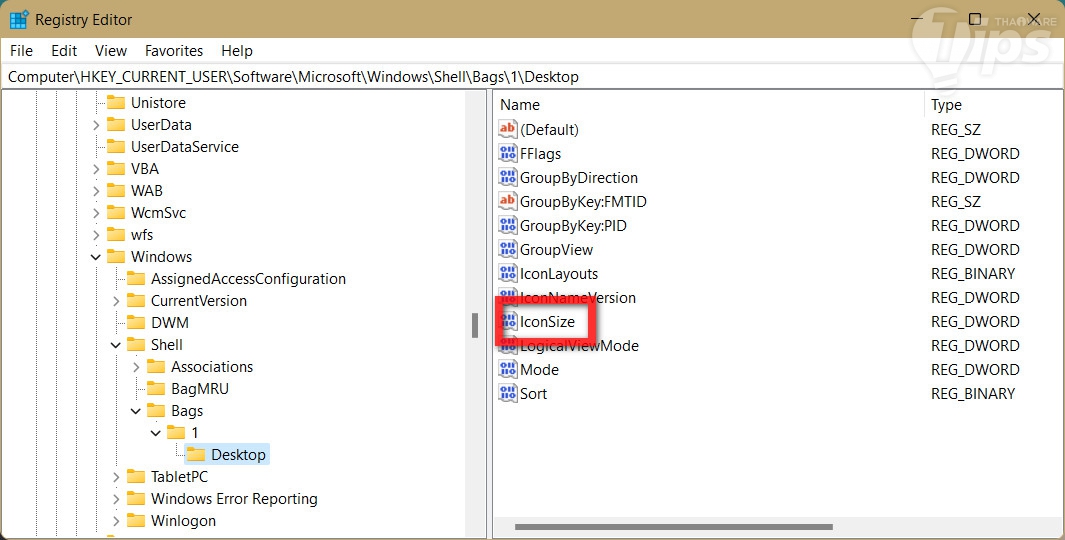This screenshot has width=1065, height=540.
Task: Select the CurrentVersion key label
Action: coord(199,301)
